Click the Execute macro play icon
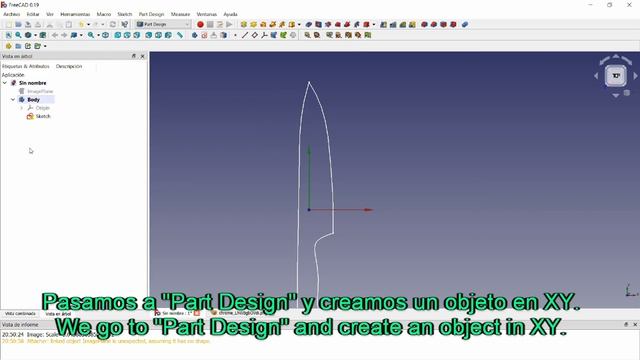Image resolution: width=640 pixels, height=360 pixels. [229, 24]
